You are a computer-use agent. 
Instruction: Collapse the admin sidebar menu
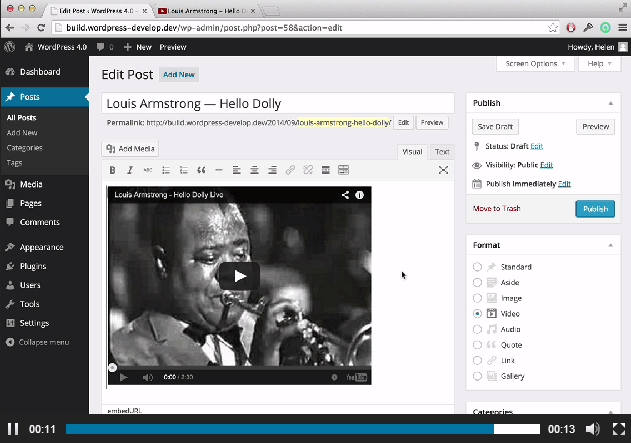(38, 342)
